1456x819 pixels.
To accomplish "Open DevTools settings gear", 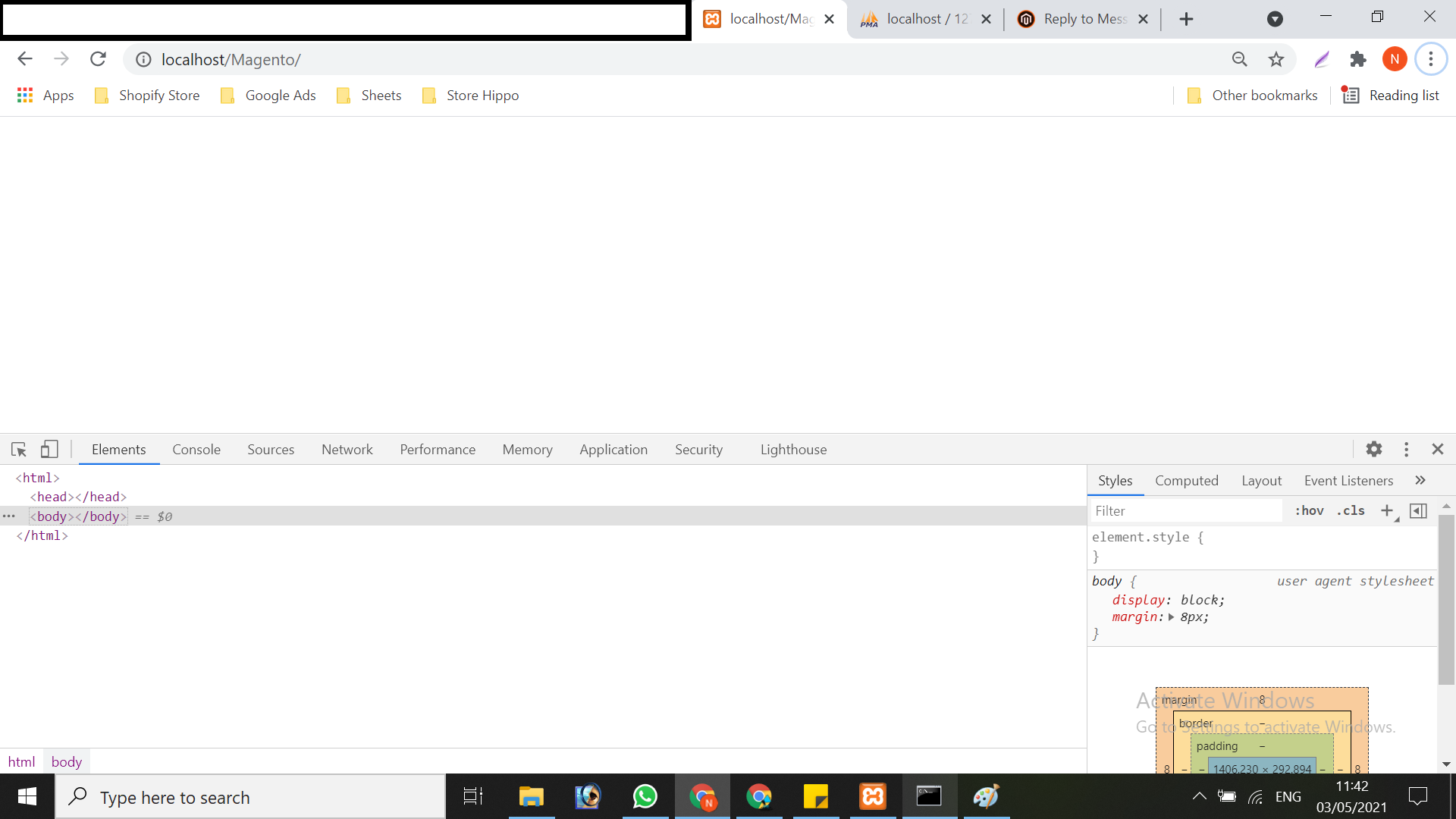I will pyautogui.click(x=1374, y=449).
